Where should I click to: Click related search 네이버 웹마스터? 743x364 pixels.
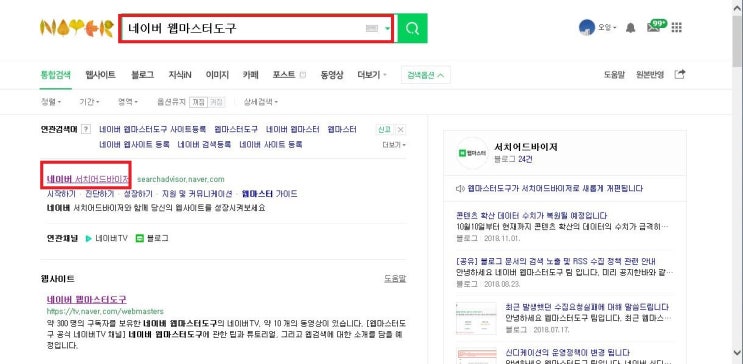(292, 129)
